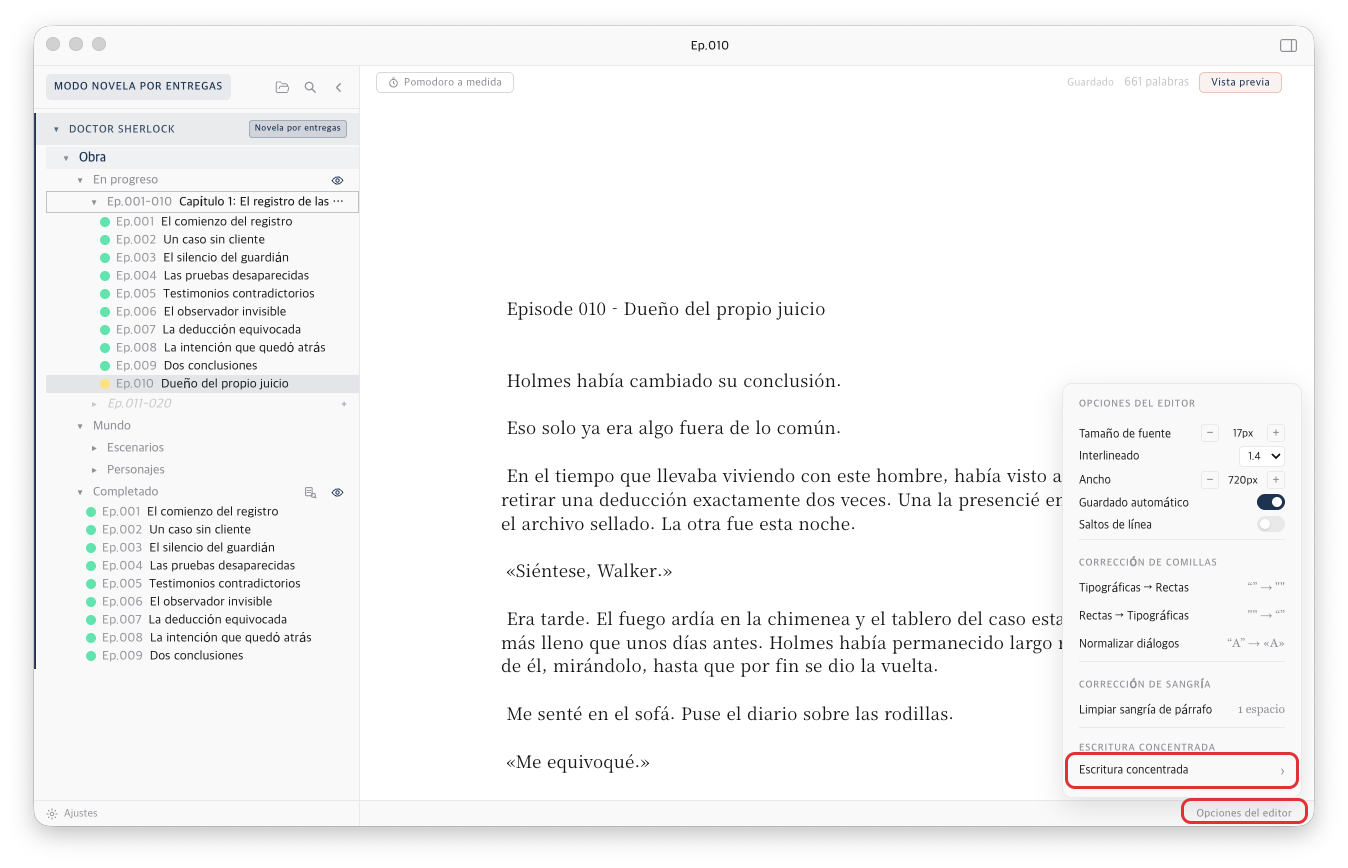1348x868 pixels.
Task: Collapse the Obra section
Action: (66, 158)
